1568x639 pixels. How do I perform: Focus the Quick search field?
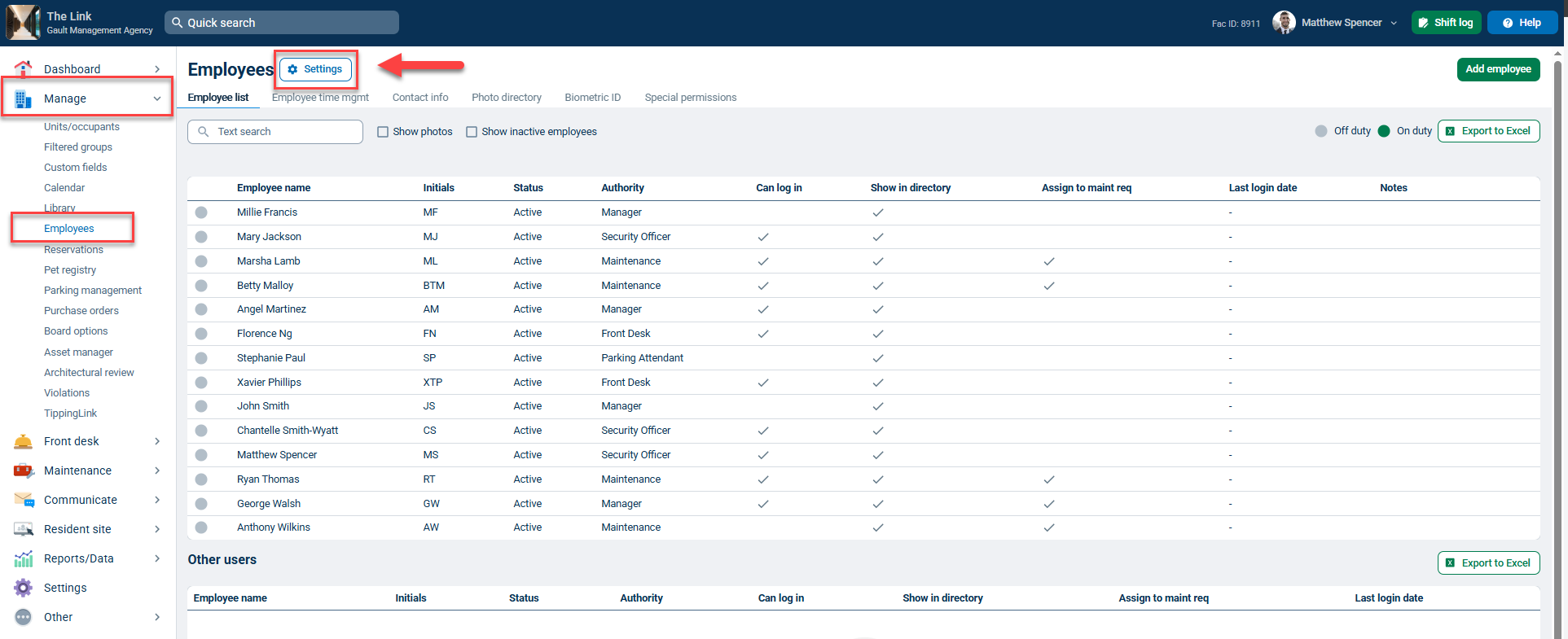282,23
